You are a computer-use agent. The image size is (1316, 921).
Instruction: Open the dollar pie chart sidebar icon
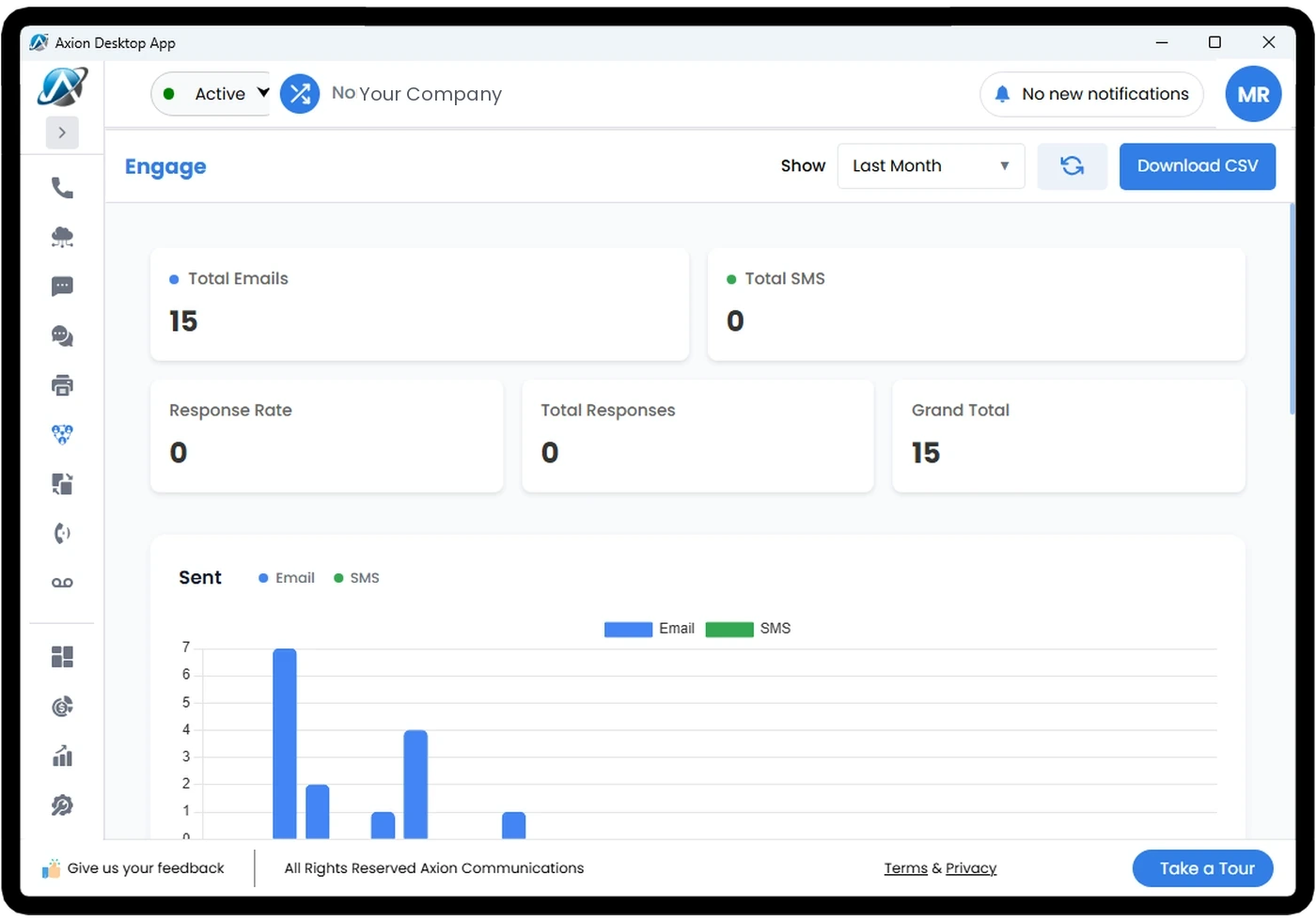tap(62, 707)
